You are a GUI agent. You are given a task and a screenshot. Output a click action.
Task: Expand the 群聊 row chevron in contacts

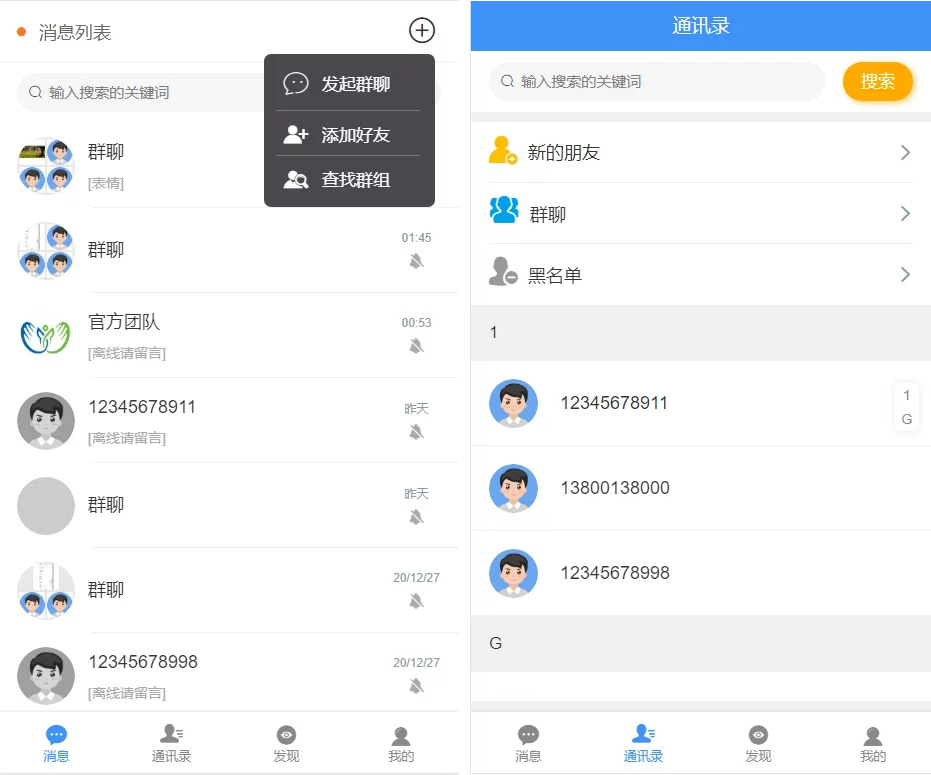tap(906, 212)
